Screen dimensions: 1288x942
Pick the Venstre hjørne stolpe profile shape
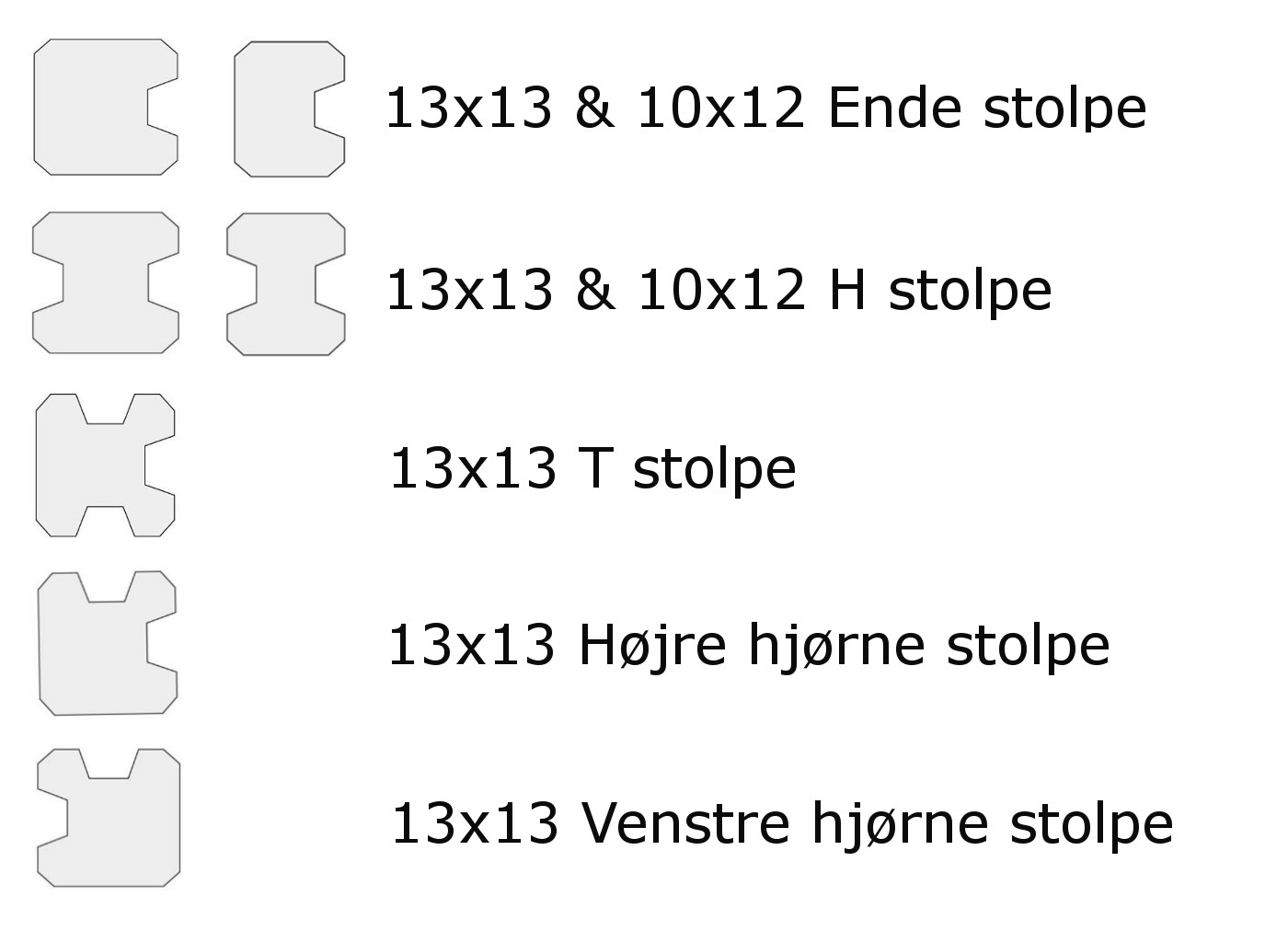[x=109, y=818]
